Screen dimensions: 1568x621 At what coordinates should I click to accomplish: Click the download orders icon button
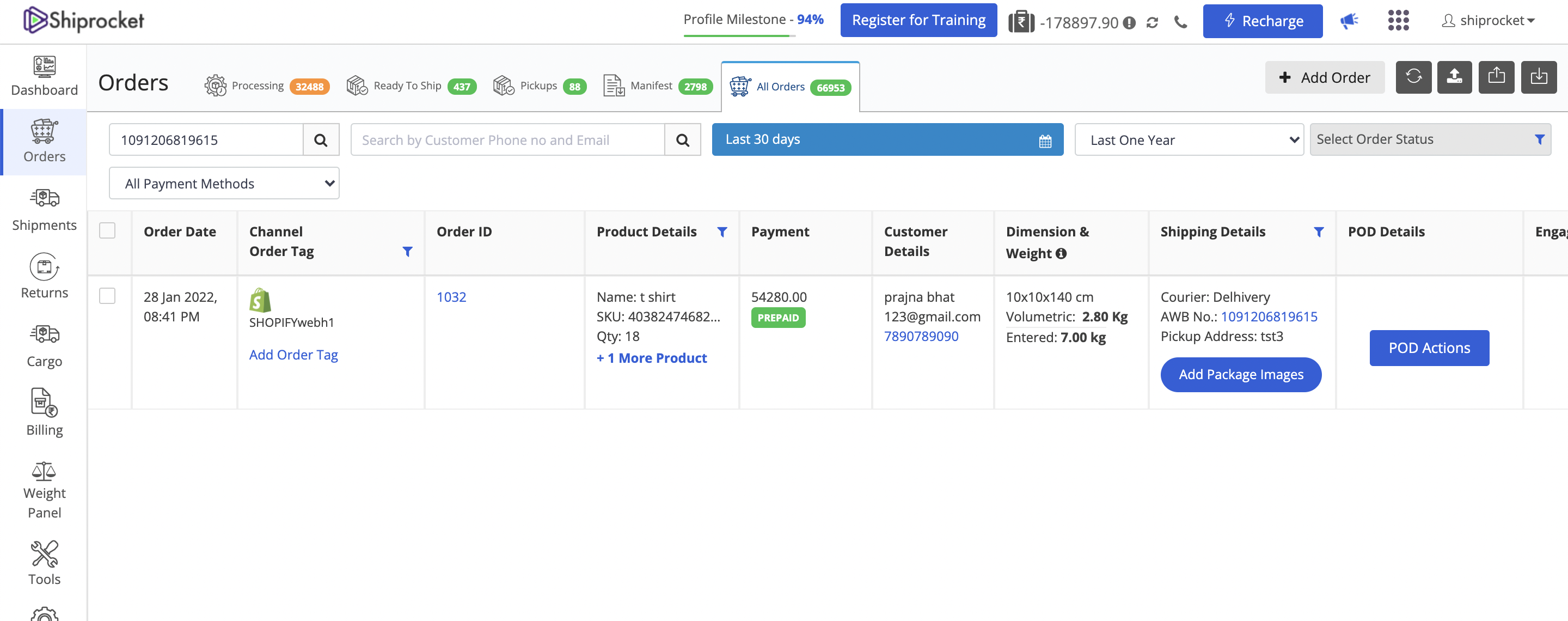click(1538, 77)
